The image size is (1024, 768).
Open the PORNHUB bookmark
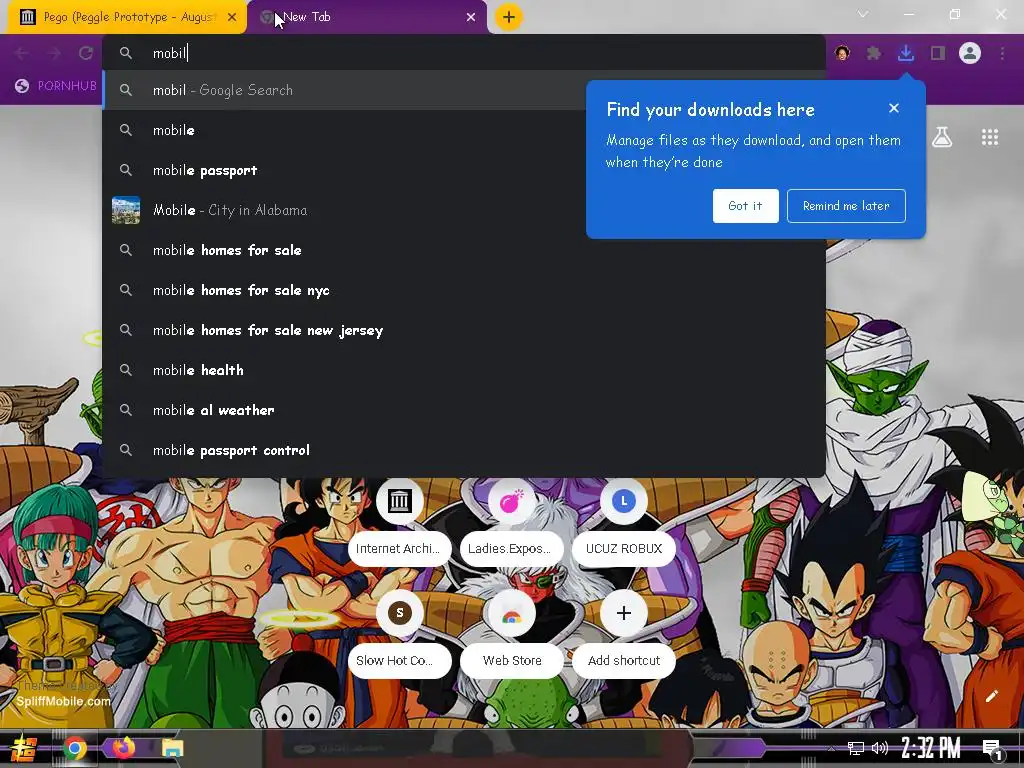click(56, 86)
